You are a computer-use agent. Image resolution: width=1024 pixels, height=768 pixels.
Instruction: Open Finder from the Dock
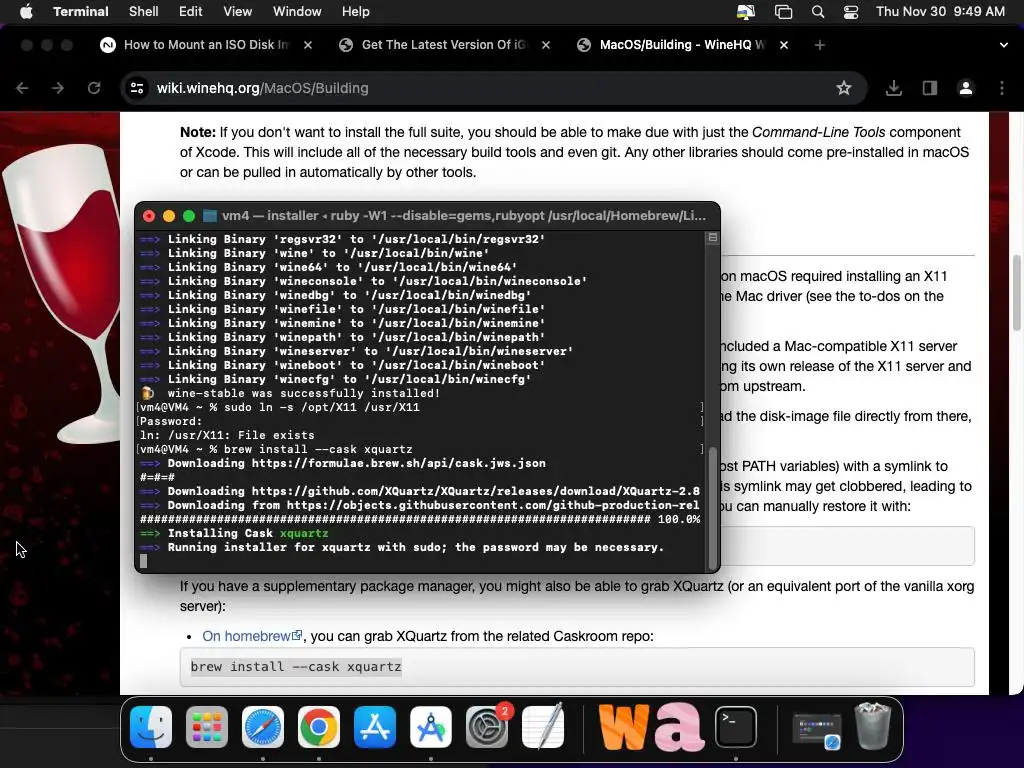click(x=151, y=727)
